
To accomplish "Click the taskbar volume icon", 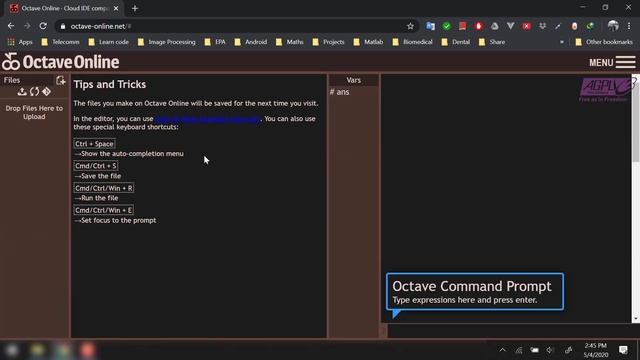I will click(550, 350).
